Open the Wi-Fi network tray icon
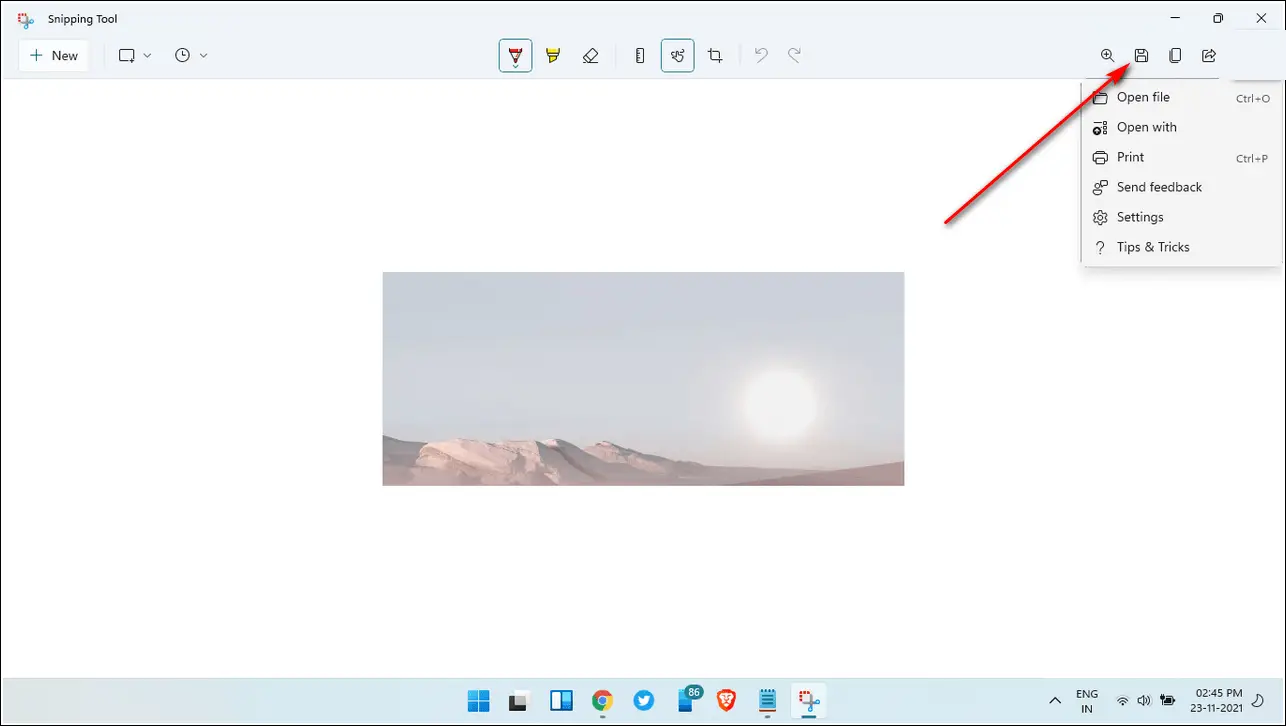Screen dimensions: 1286x726 [1123, 701]
